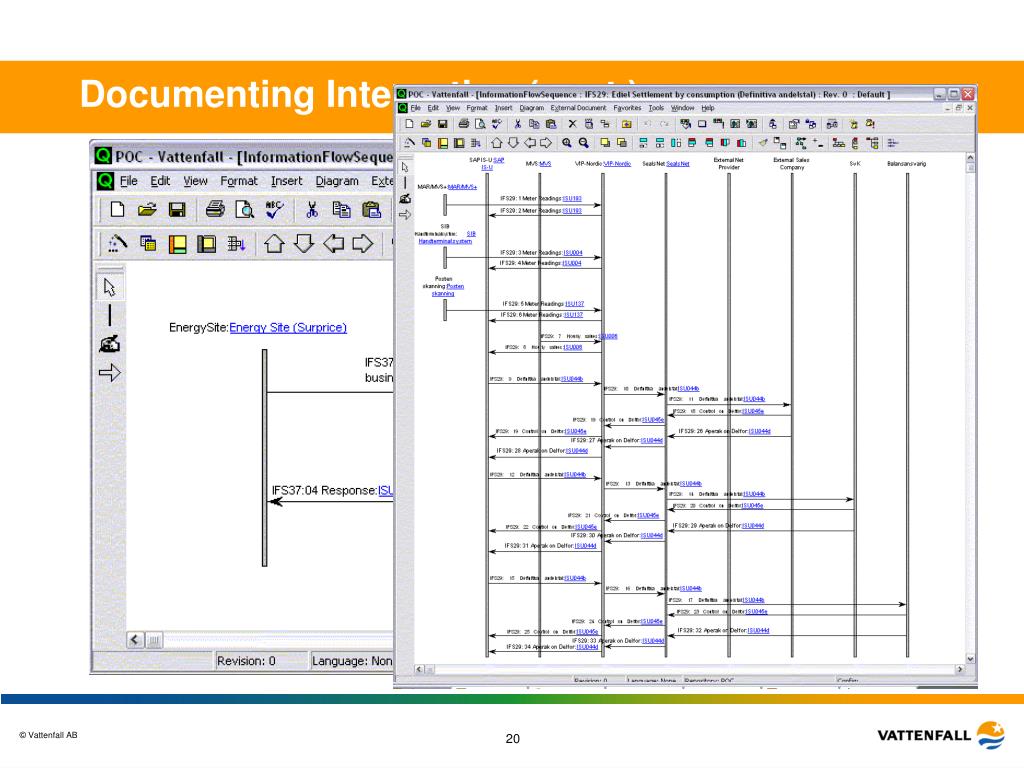Click External Sales Company lane label
This screenshot has width=1024, height=768.
pyautogui.click(x=791, y=163)
